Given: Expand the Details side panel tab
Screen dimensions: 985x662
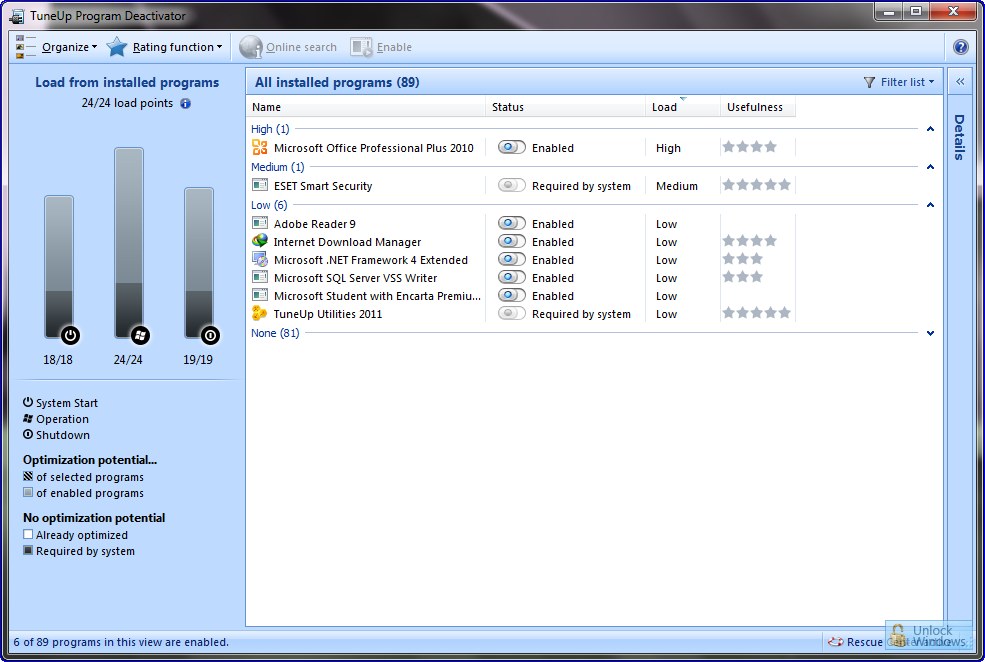Looking at the screenshot, I should pyautogui.click(x=959, y=138).
